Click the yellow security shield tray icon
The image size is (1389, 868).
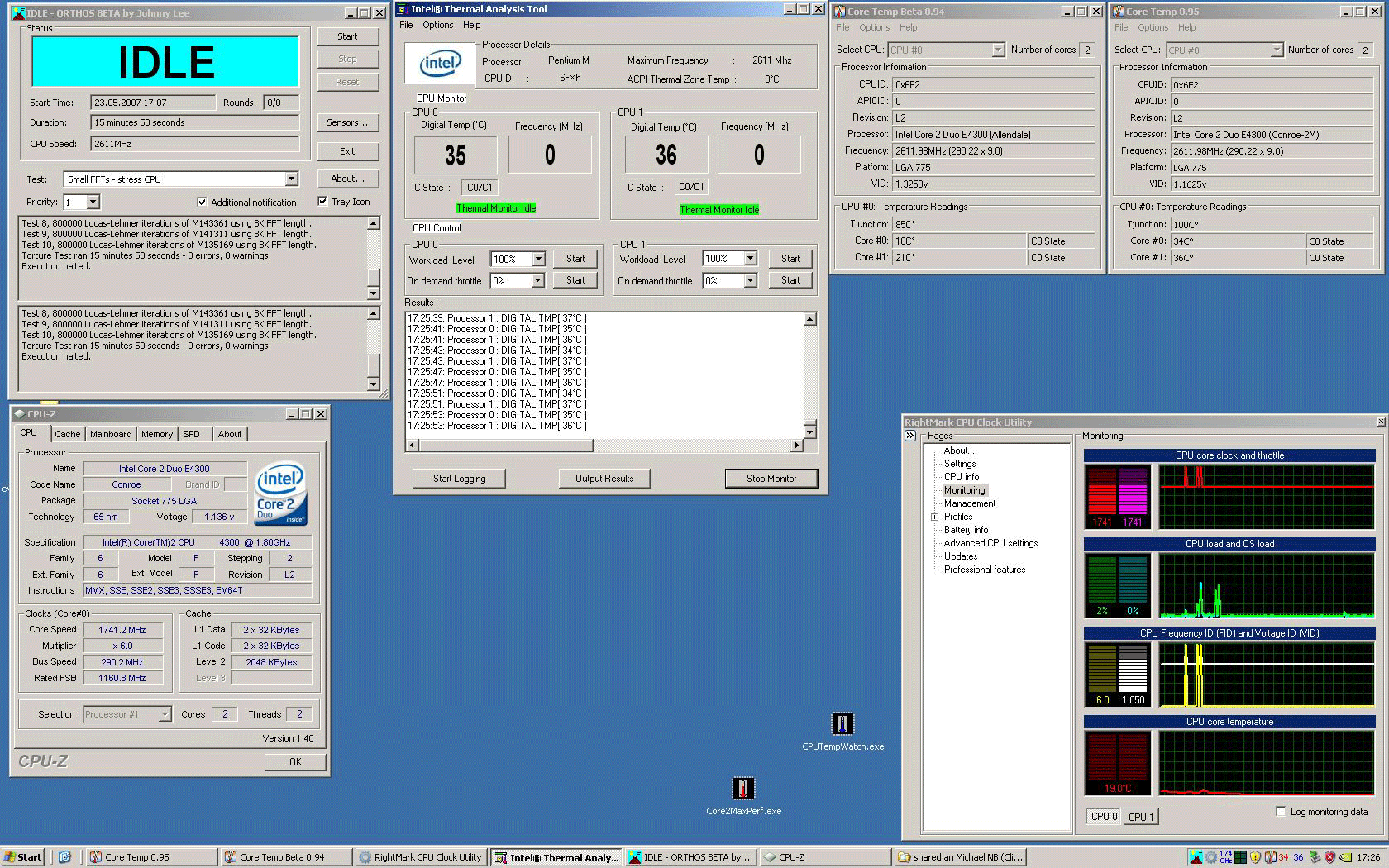[1255, 857]
